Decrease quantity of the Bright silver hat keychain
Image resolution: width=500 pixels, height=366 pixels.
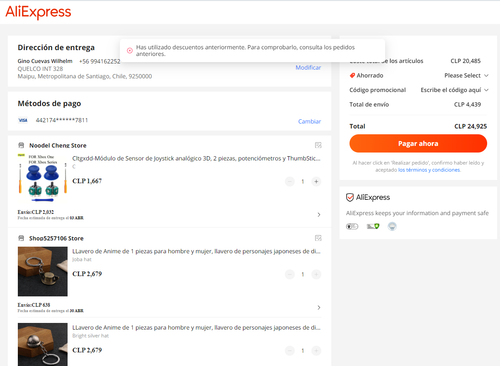(x=290, y=351)
